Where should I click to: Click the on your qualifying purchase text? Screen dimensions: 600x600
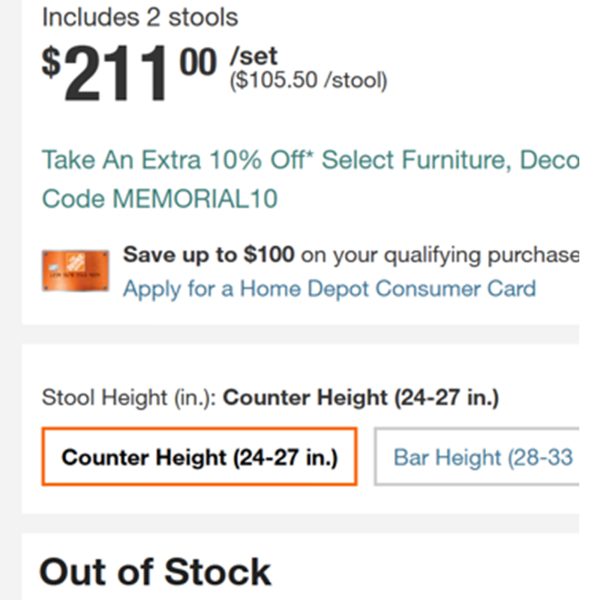click(x=440, y=255)
